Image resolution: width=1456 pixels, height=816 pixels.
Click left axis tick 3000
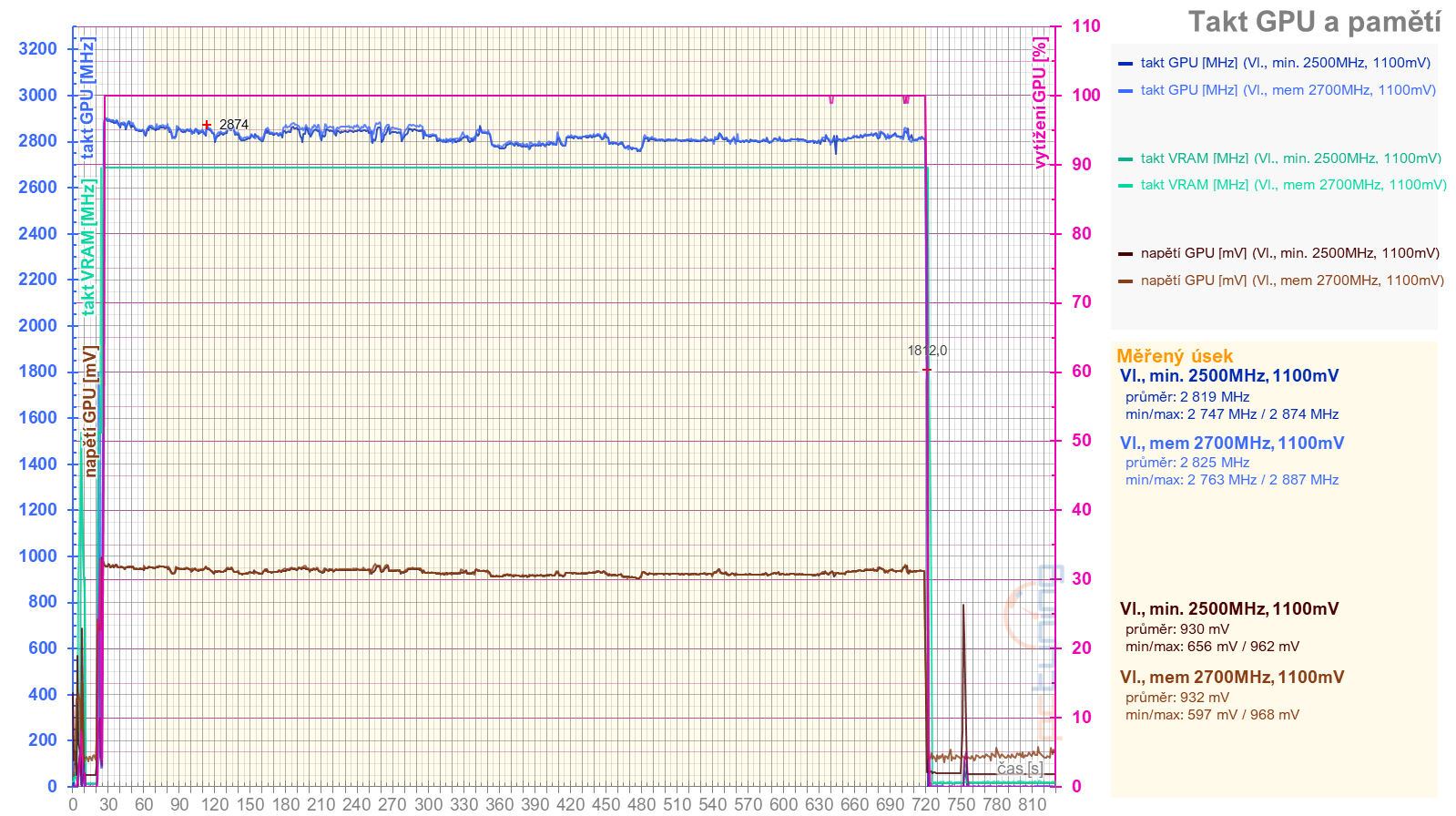pos(37,96)
